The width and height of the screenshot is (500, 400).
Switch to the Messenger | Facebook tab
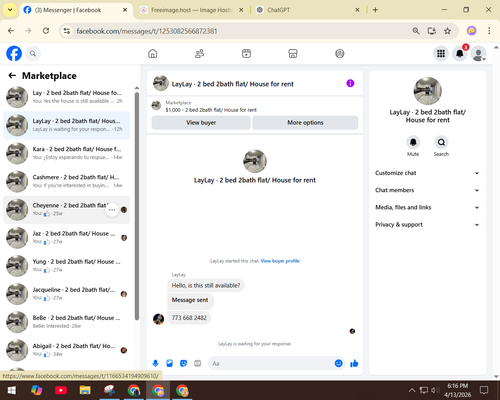point(75,10)
